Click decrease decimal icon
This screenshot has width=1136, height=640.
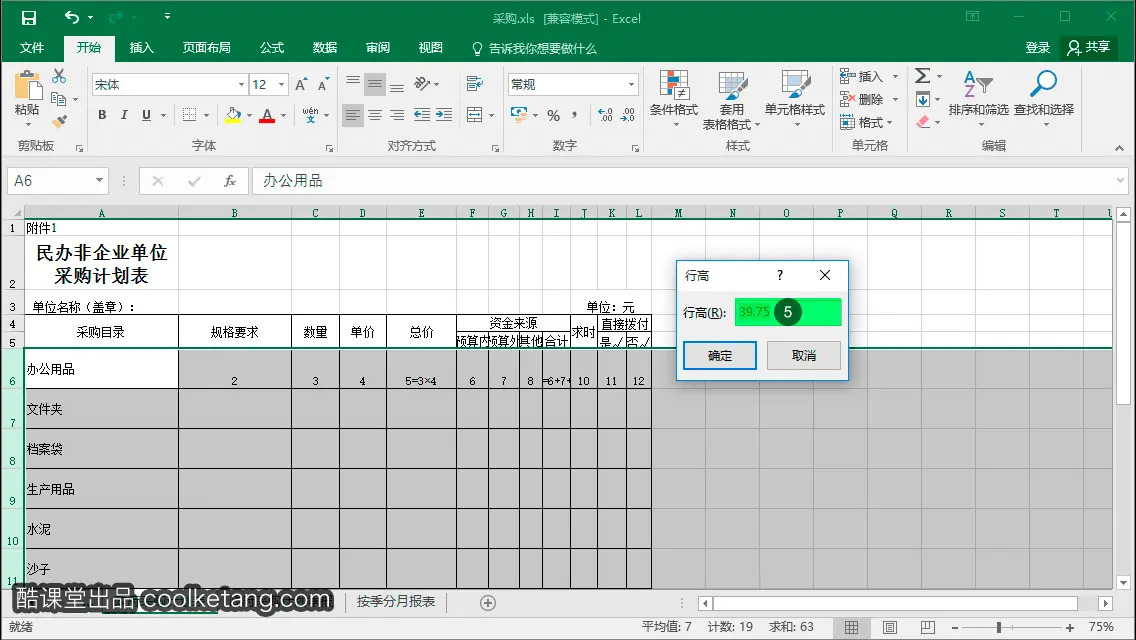pos(628,115)
